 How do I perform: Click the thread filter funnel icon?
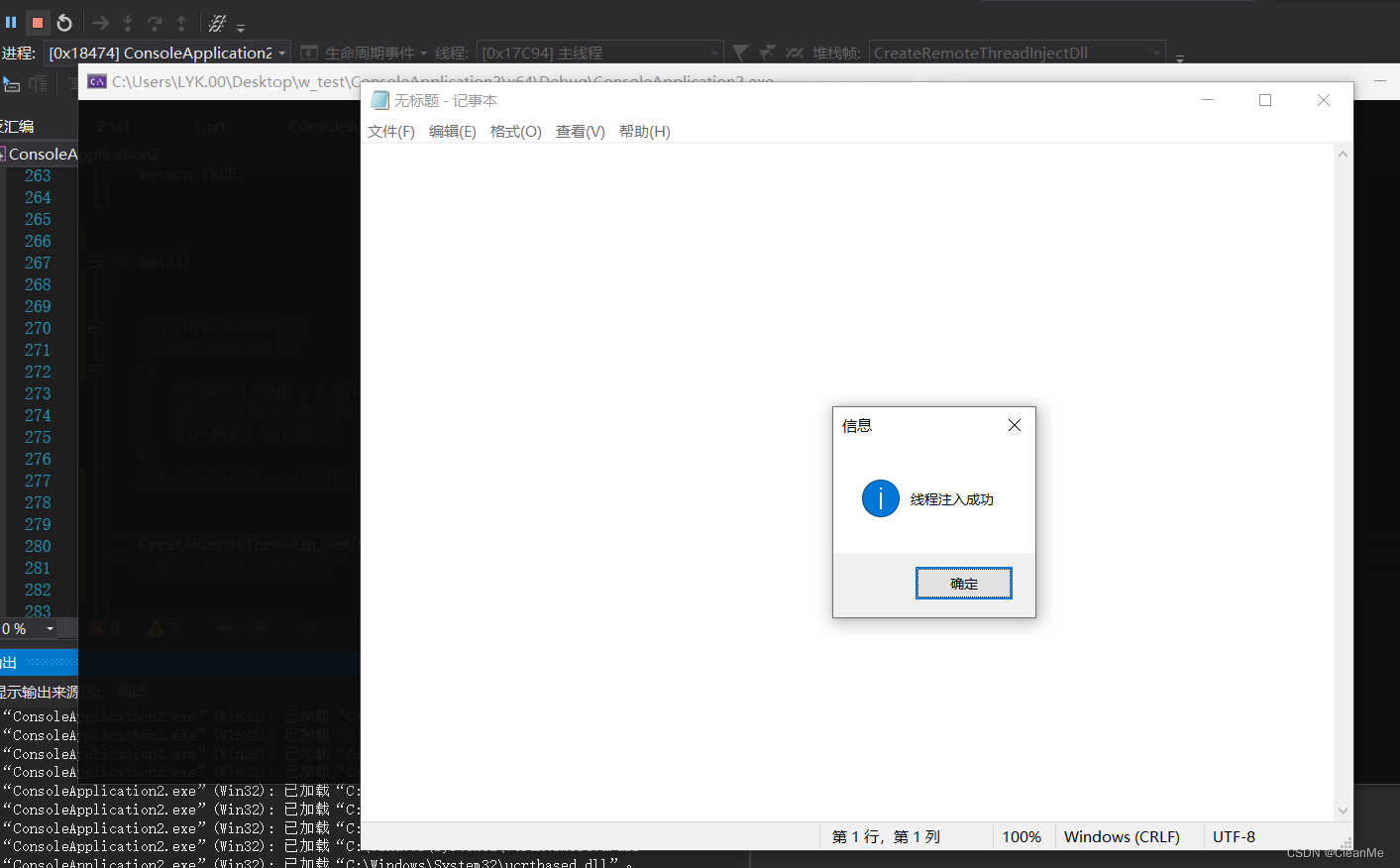point(740,52)
